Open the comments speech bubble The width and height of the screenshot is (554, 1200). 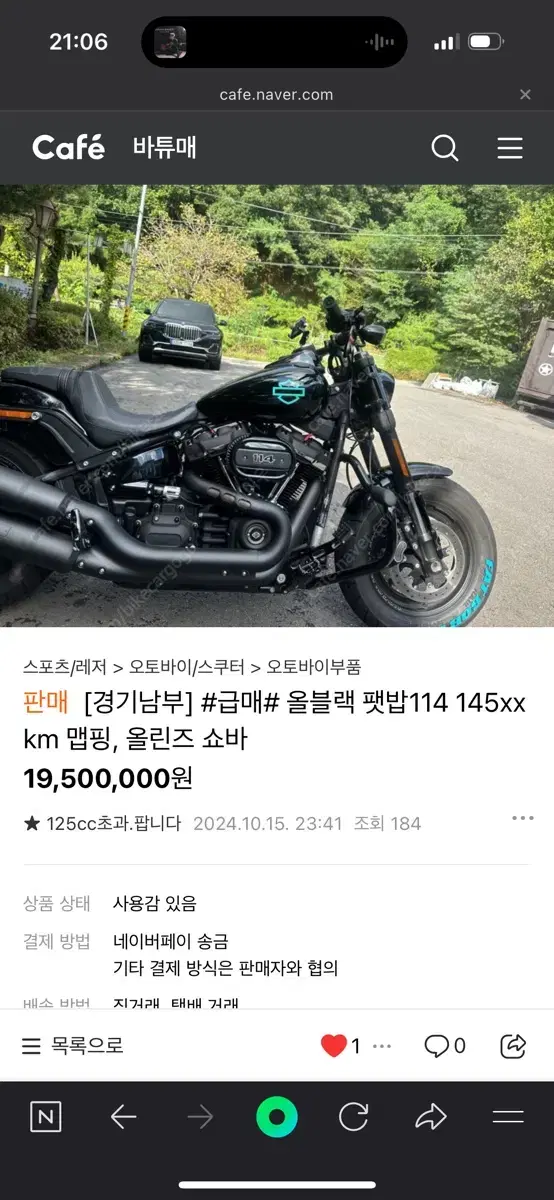point(436,1046)
